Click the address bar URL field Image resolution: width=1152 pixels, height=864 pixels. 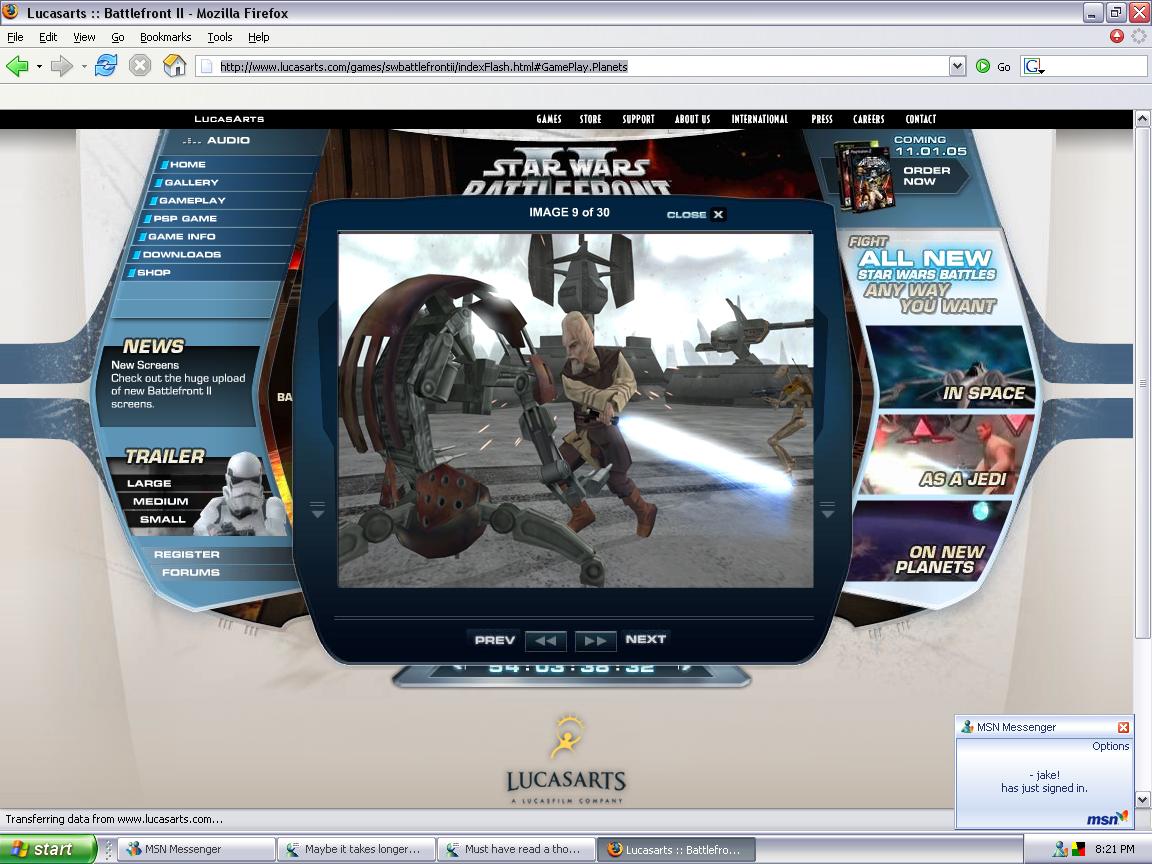(x=573, y=66)
